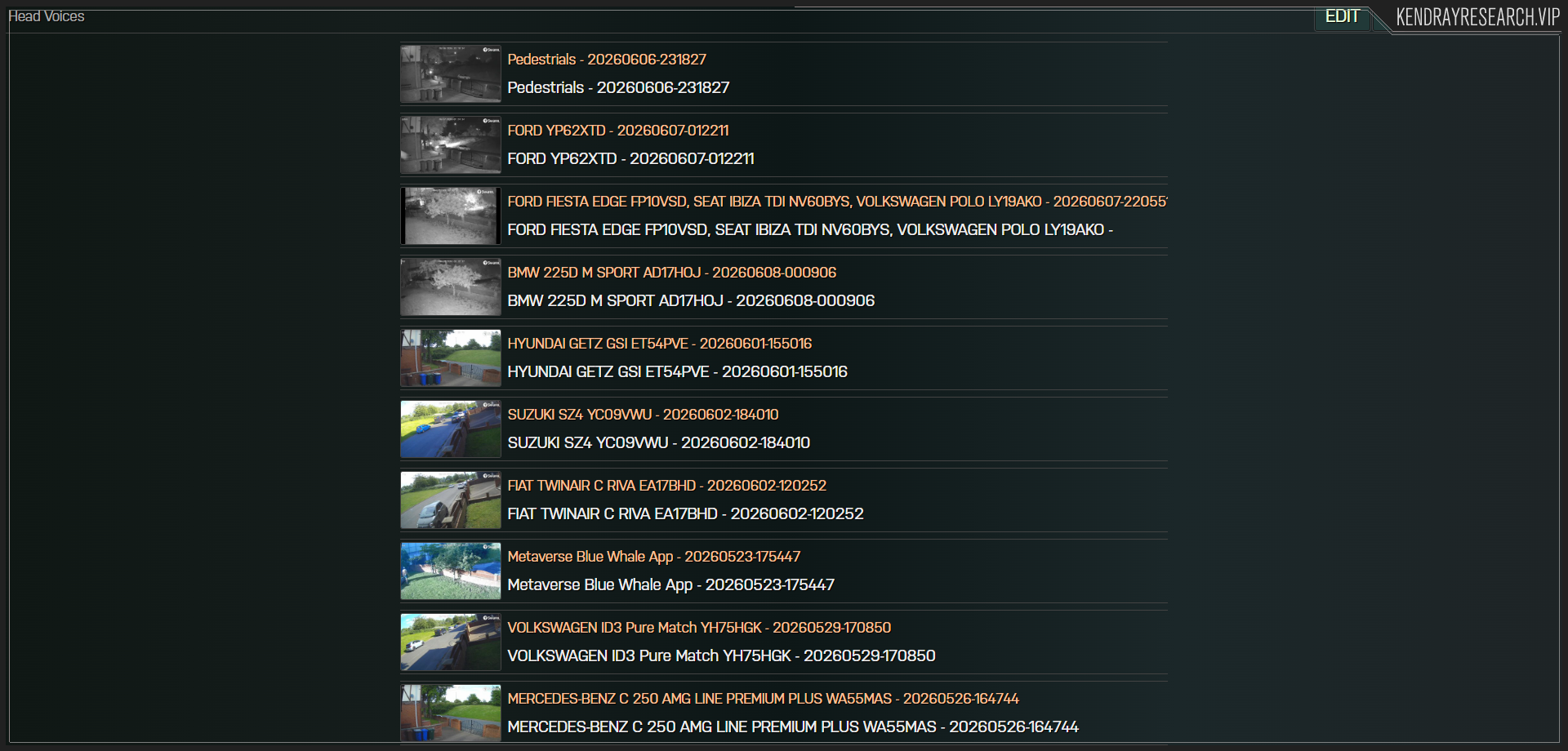Click orange title 'FIAT TWINAIR C RIVA EA17BHD'
The image size is (1568, 751).
[x=667, y=486]
